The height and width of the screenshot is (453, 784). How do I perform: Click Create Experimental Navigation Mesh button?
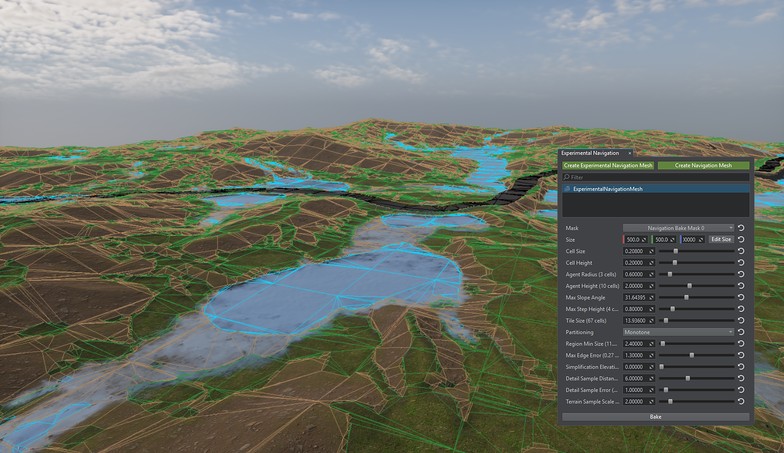tap(608, 166)
